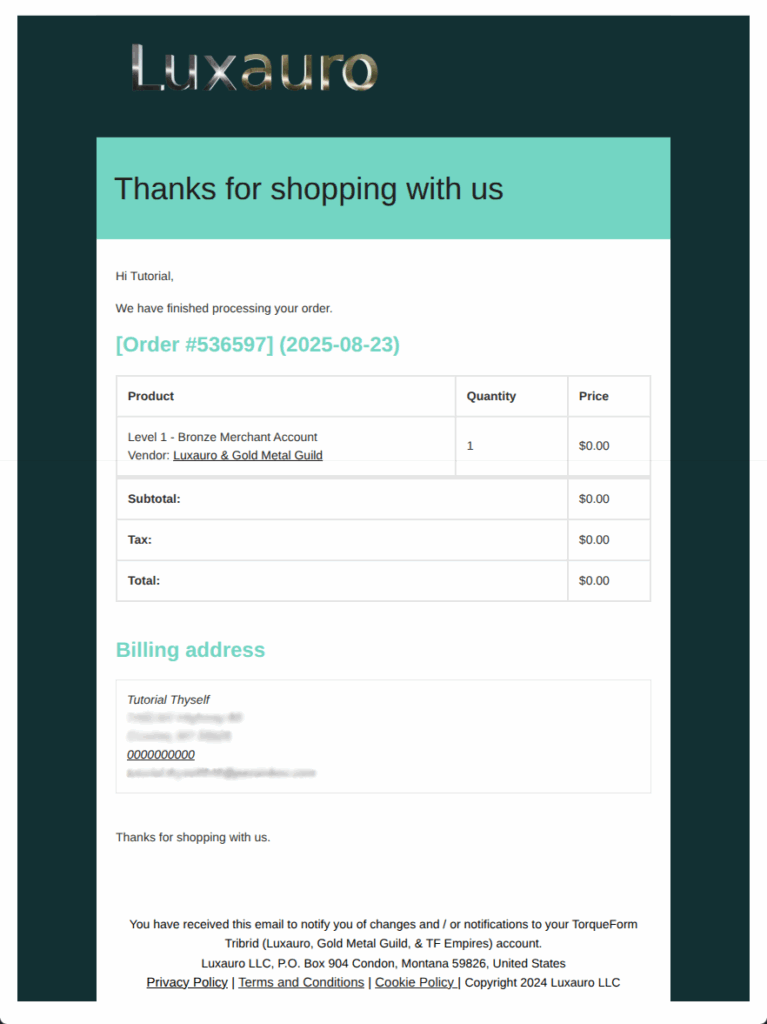The image size is (767, 1024).
Task: Click the Level 1 - Bronze Merchant Account item
Action: (222, 437)
